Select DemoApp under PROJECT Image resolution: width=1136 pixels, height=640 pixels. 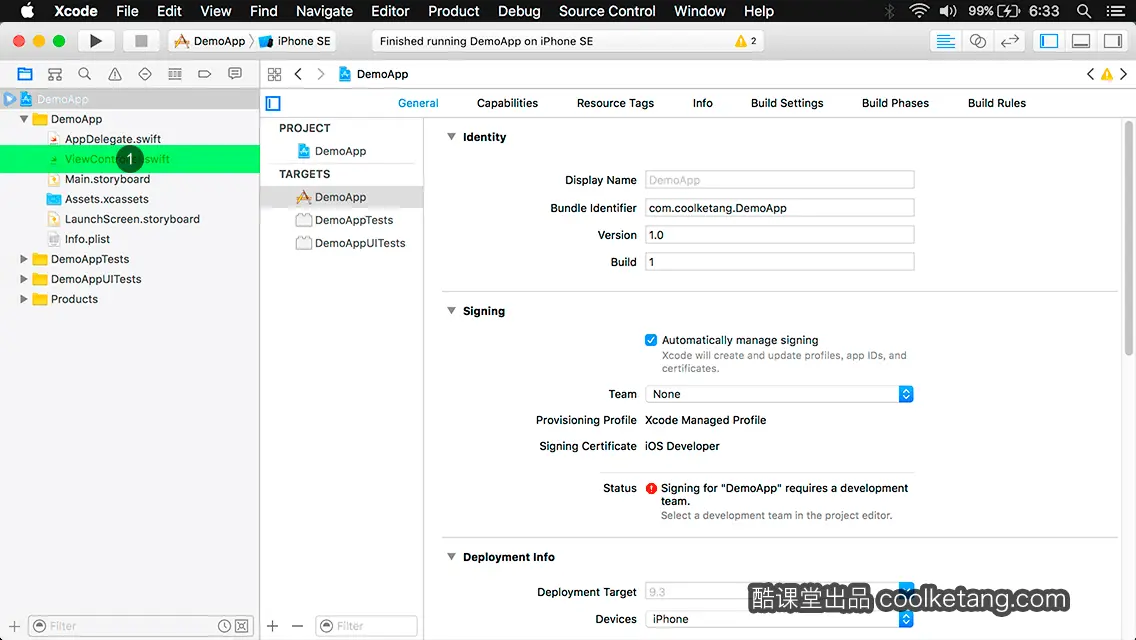pyautogui.click(x=341, y=151)
